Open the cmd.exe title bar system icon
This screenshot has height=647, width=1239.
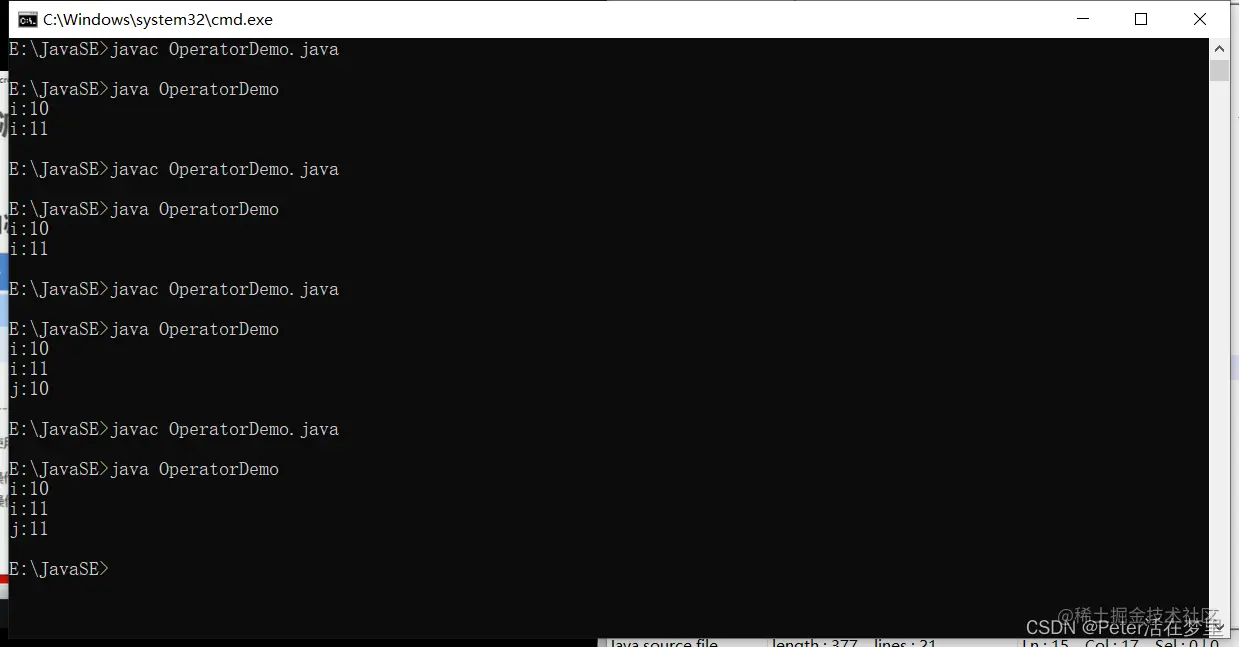[x=28, y=19]
